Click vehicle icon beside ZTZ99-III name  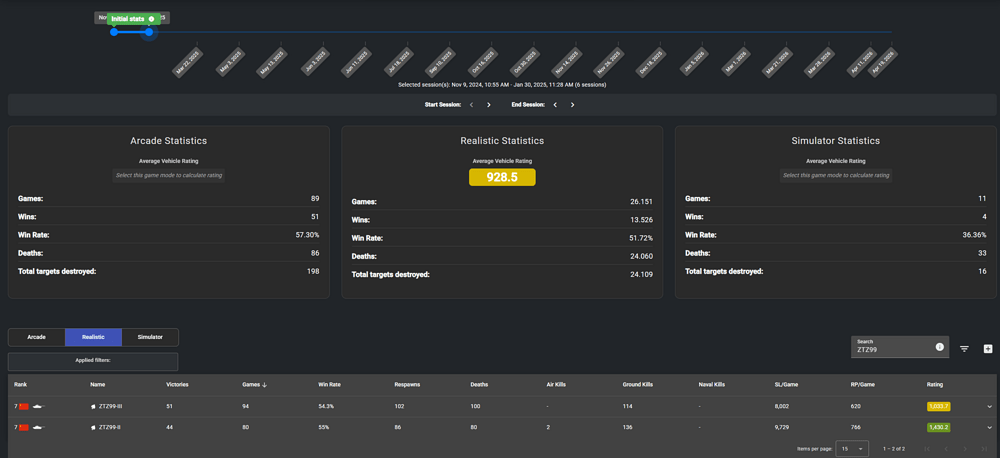click(93, 406)
